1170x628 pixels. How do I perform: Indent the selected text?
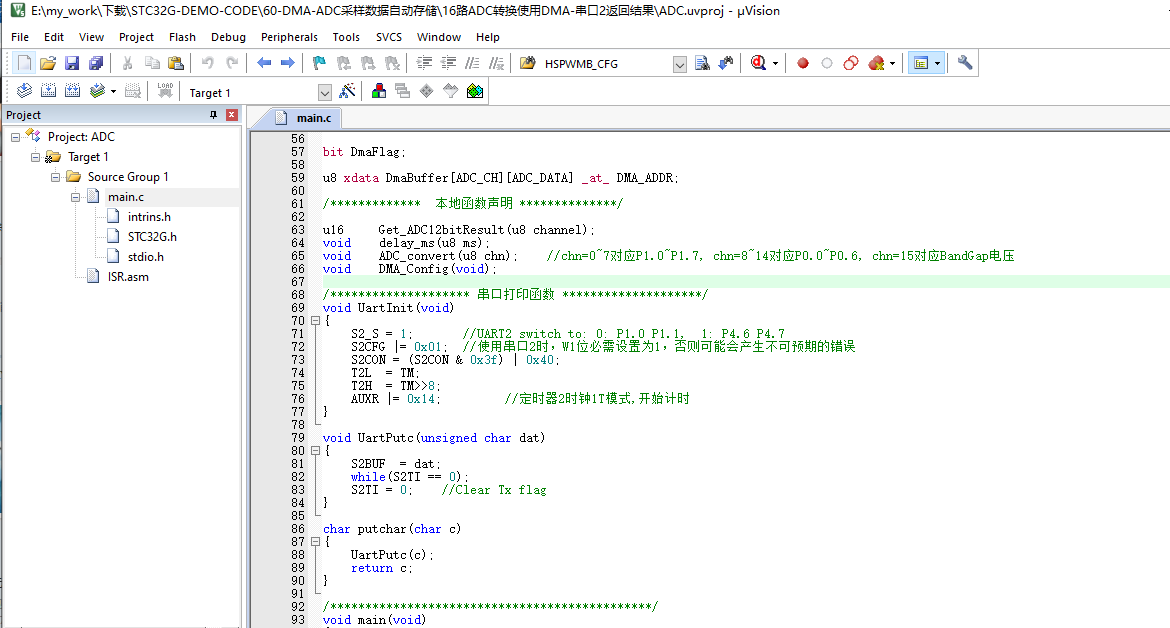click(424, 63)
